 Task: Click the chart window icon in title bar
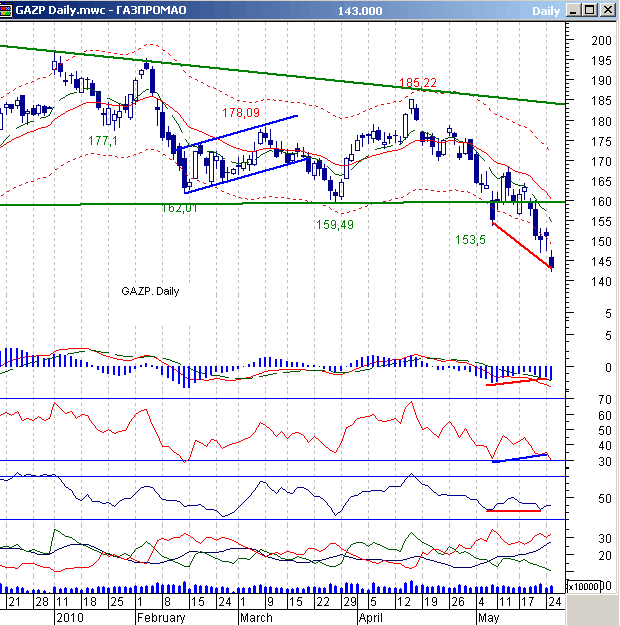pyautogui.click(x=6, y=10)
